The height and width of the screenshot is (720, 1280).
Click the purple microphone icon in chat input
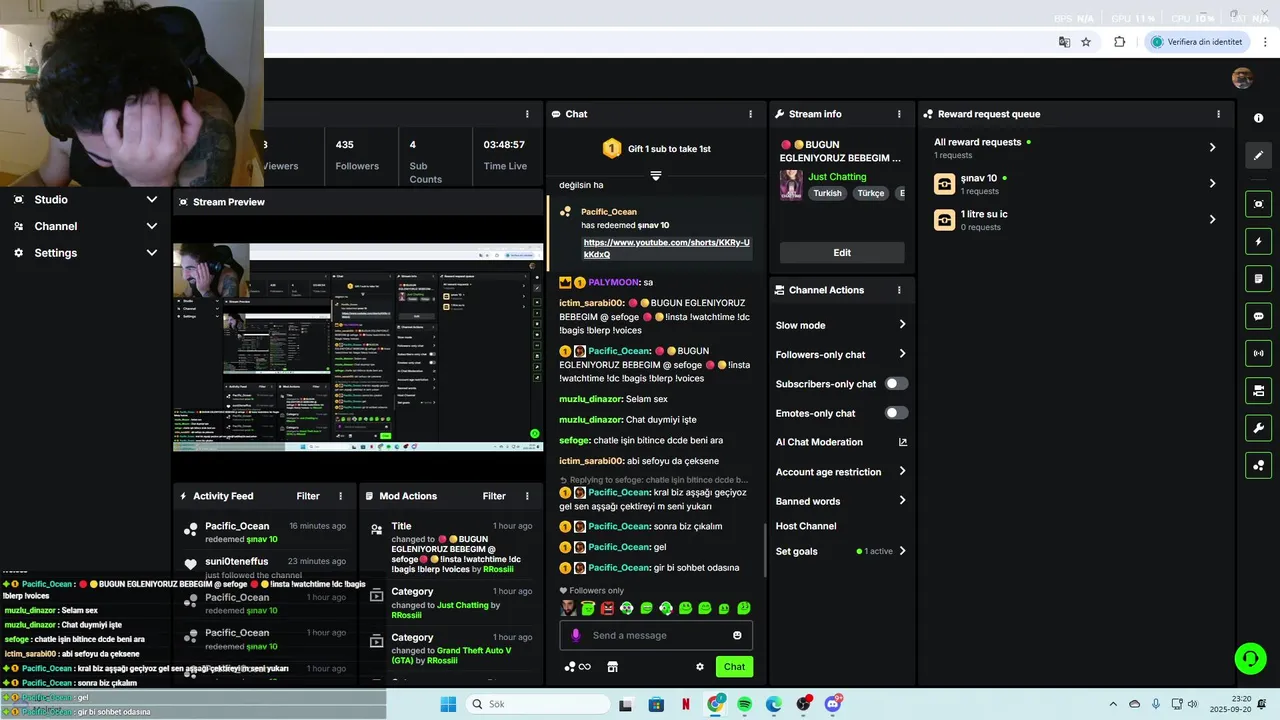click(x=575, y=635)
